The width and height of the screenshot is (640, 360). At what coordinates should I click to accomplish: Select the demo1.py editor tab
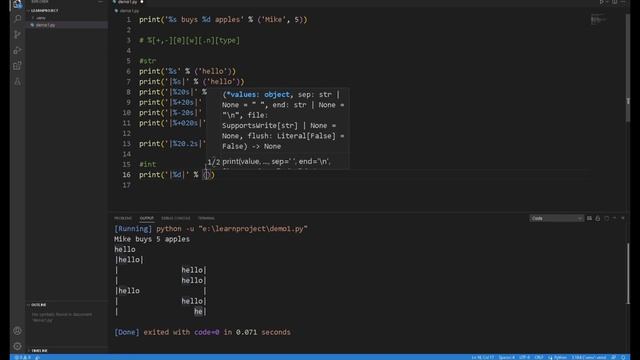tap(128, 2)
